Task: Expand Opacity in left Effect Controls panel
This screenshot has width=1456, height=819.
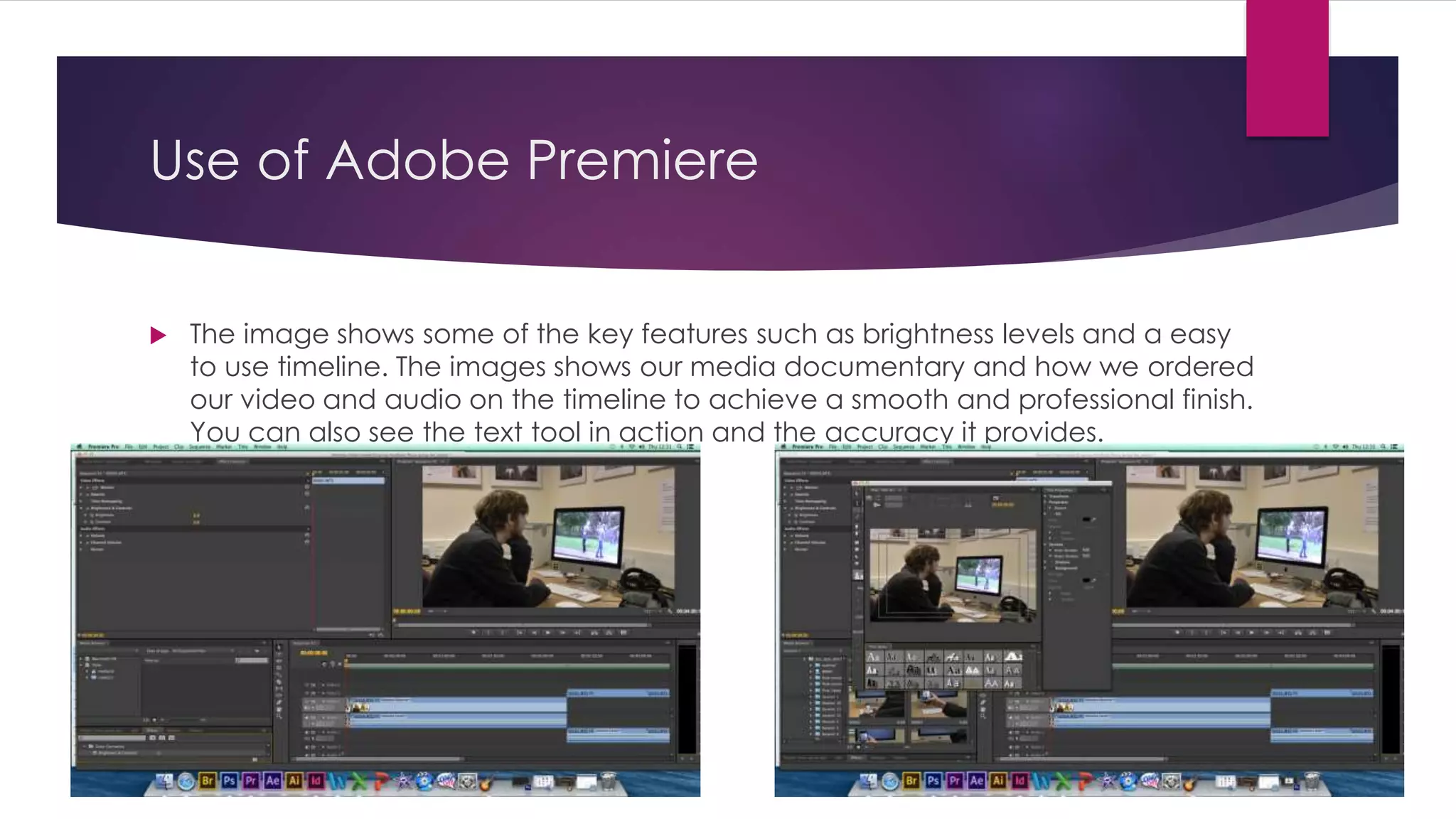Action: (81, 494)
